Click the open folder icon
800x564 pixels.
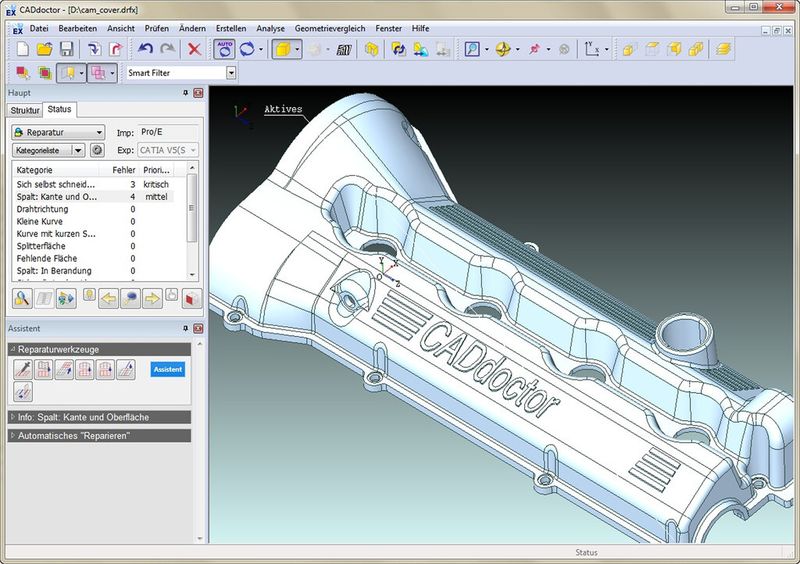[x=44, y=49]
